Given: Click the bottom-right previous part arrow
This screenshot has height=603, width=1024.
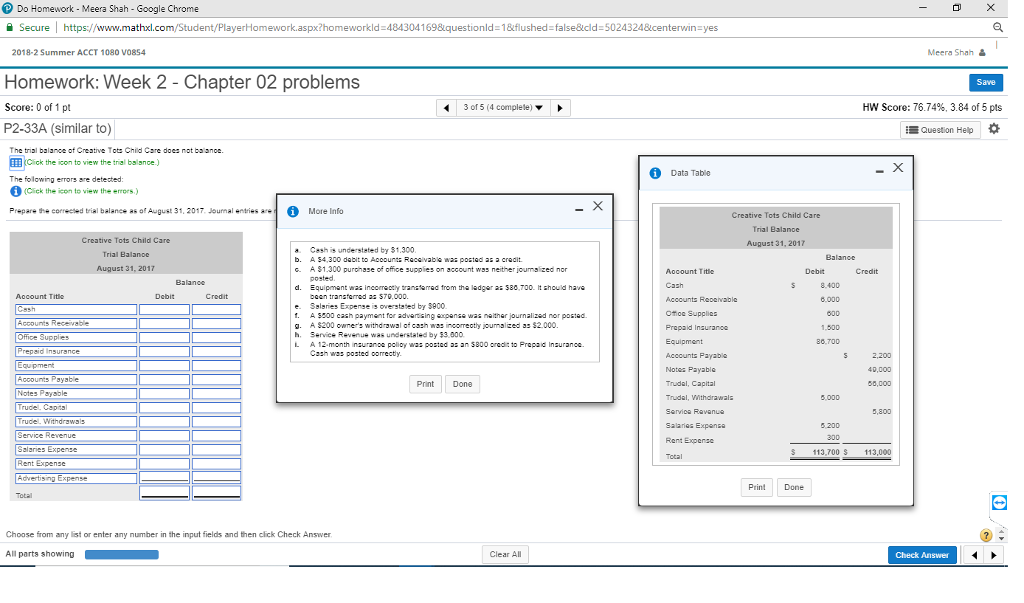Looking at the screenshot, I should 974,555.
